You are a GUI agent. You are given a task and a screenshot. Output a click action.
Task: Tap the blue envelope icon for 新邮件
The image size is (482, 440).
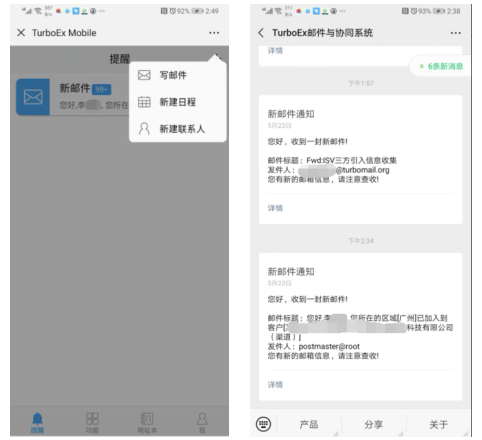tap(33, 97)
